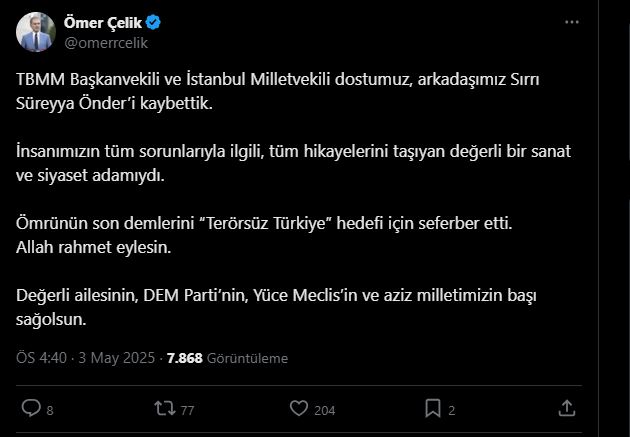Image resolution: width=630 pixels, height=437 pixels.
Task: Click the repost count 77
Action: (187, 409)
